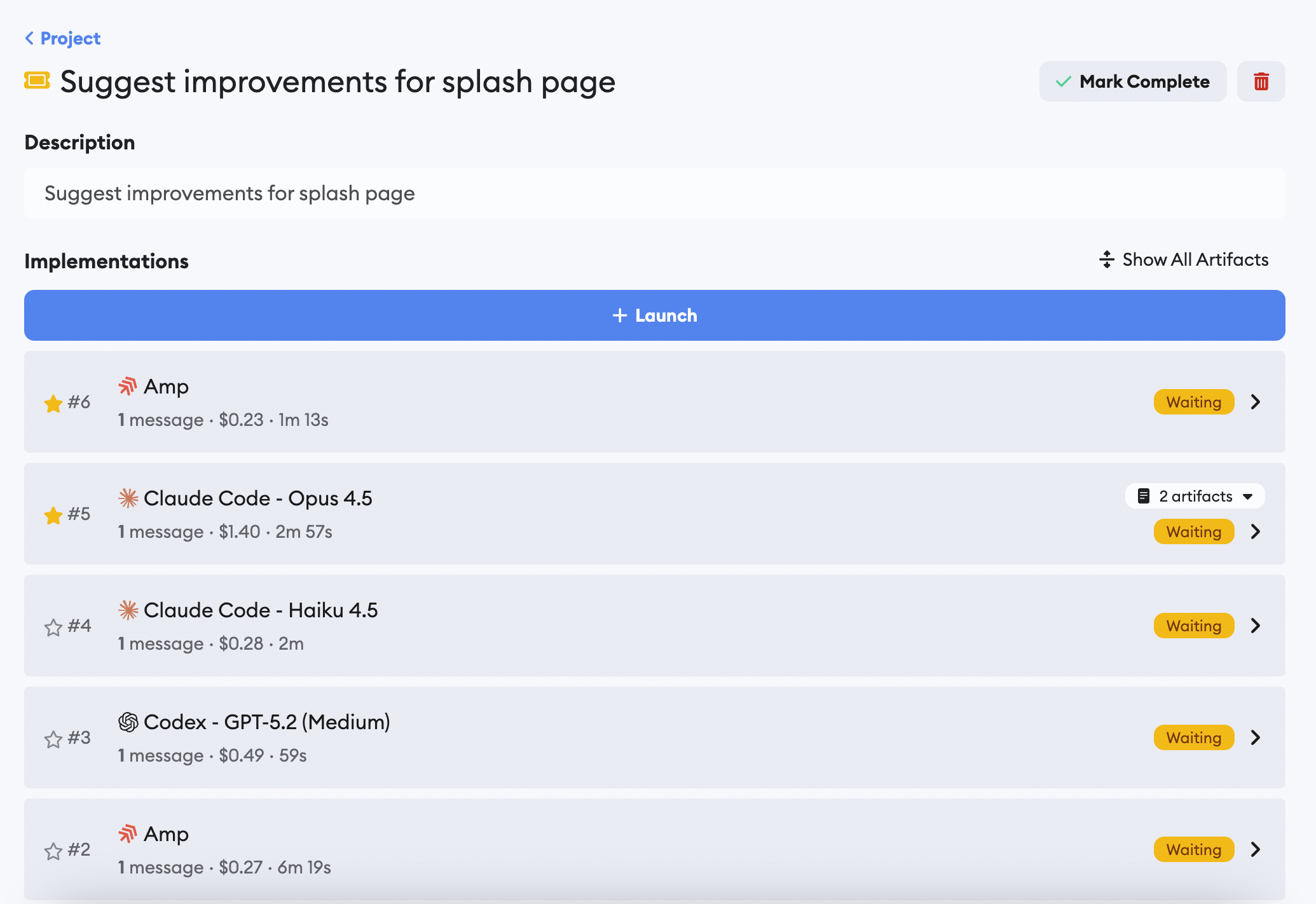Click the Claude logo on Opus 4.5 row
1316x904 pixels.
pos(128,498)
